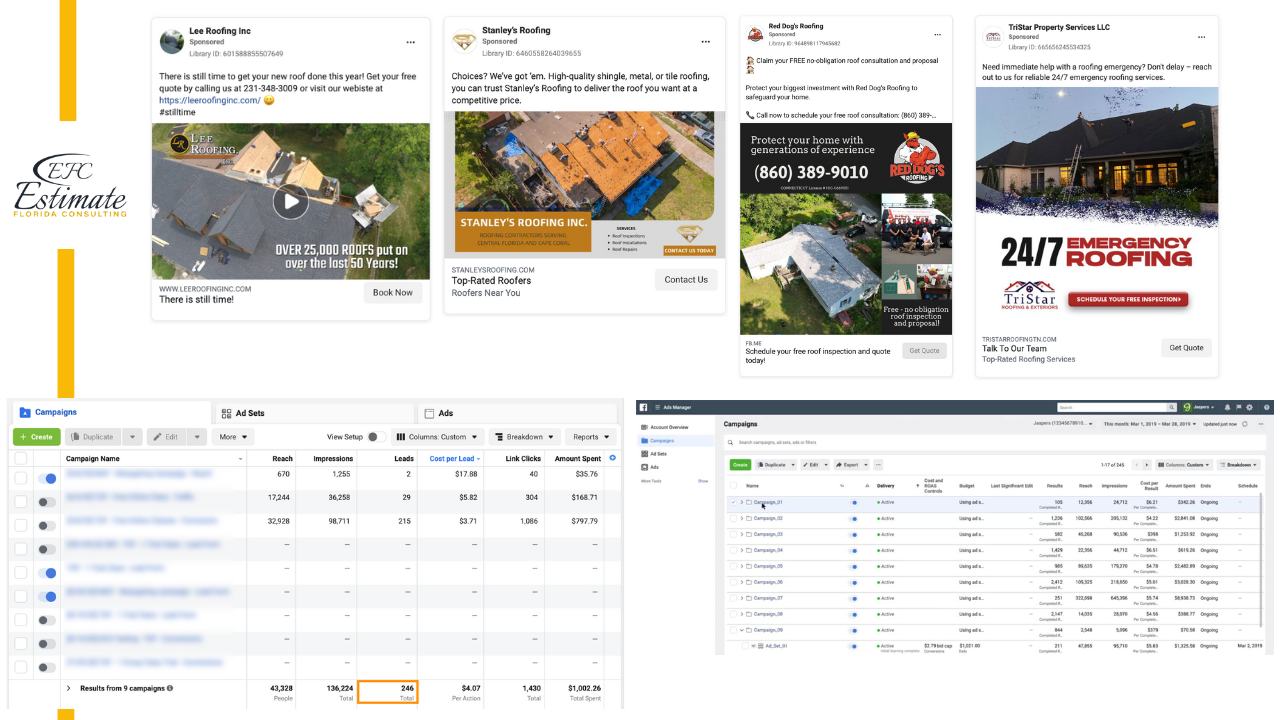The width and height of the screenshot is (1280, 720).
Task: Open the Red Dog's Roofing ad options menu
Action: pyautogui.click(x=937, y=34)
